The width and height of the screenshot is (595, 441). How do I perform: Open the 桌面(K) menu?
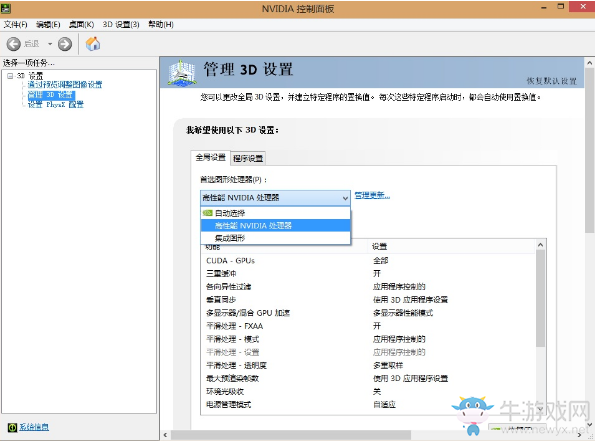click(x=81, y=25)
